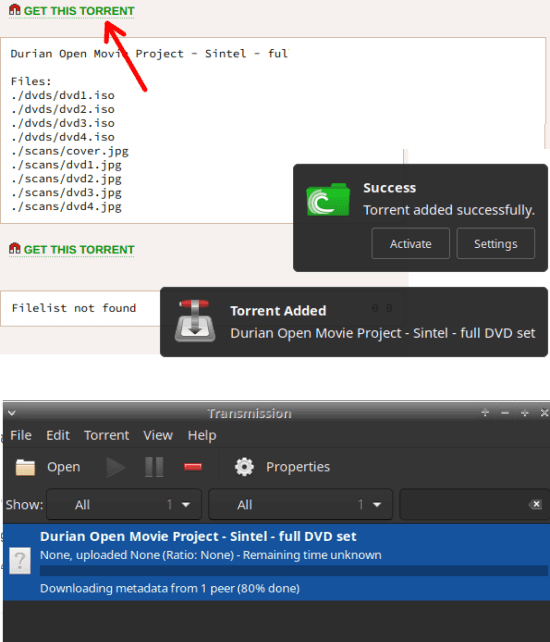Start the torrent with the play button
Image resolution: width=550 pixels, height=642 pixels.
pyautogui.click(x=115, y=467)
